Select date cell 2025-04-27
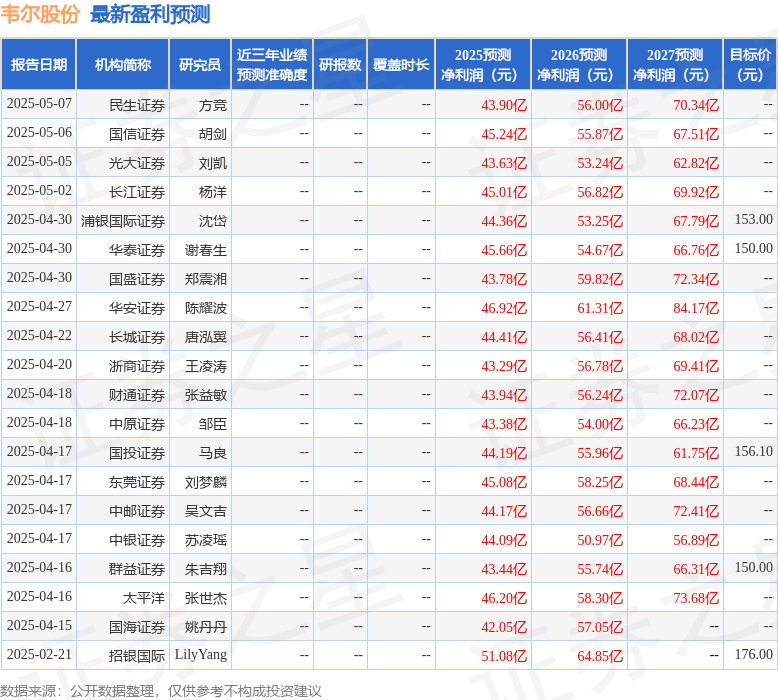Screen dimensions: 778x700 (x=39, y=307)
